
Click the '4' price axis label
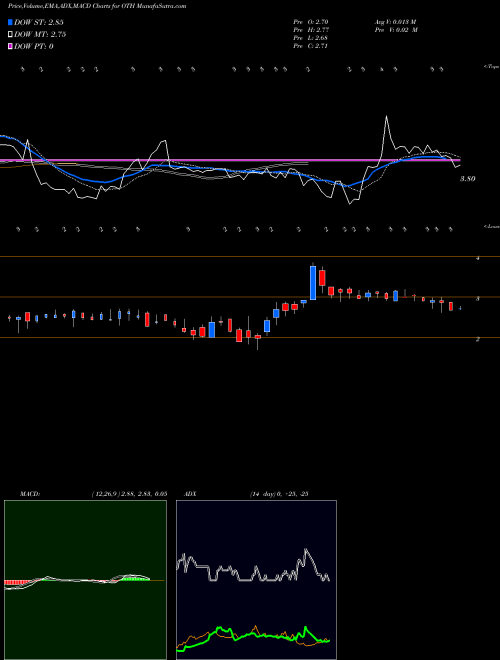coord(478,258)
